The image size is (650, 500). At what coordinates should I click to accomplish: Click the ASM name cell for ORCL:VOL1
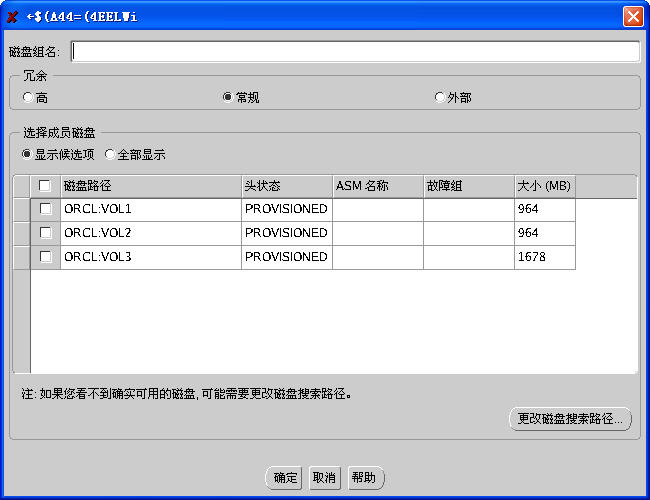[x=378, y=209]
